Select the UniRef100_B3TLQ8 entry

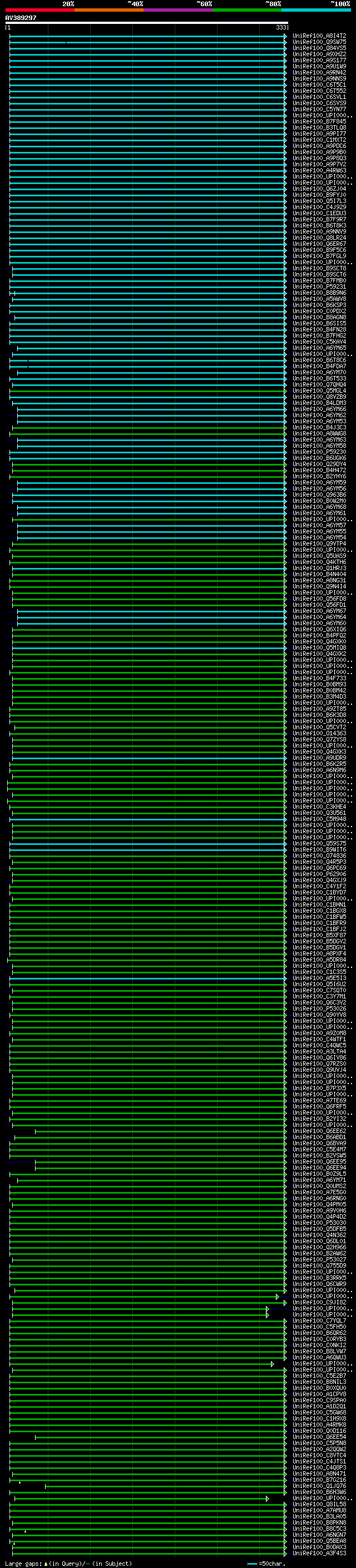pyautogui.click(x=319, y=127)
